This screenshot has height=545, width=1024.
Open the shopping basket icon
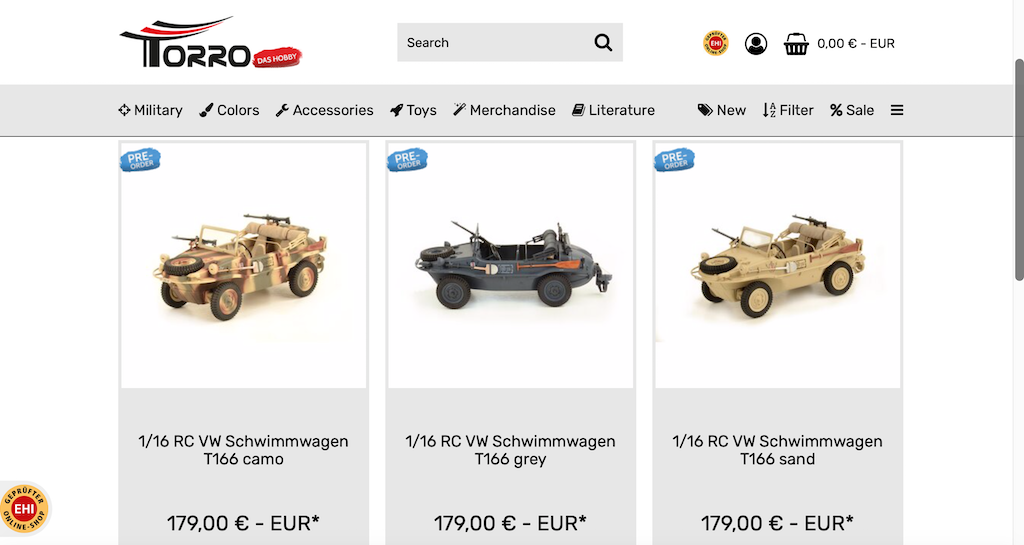(x=796, y=44)
